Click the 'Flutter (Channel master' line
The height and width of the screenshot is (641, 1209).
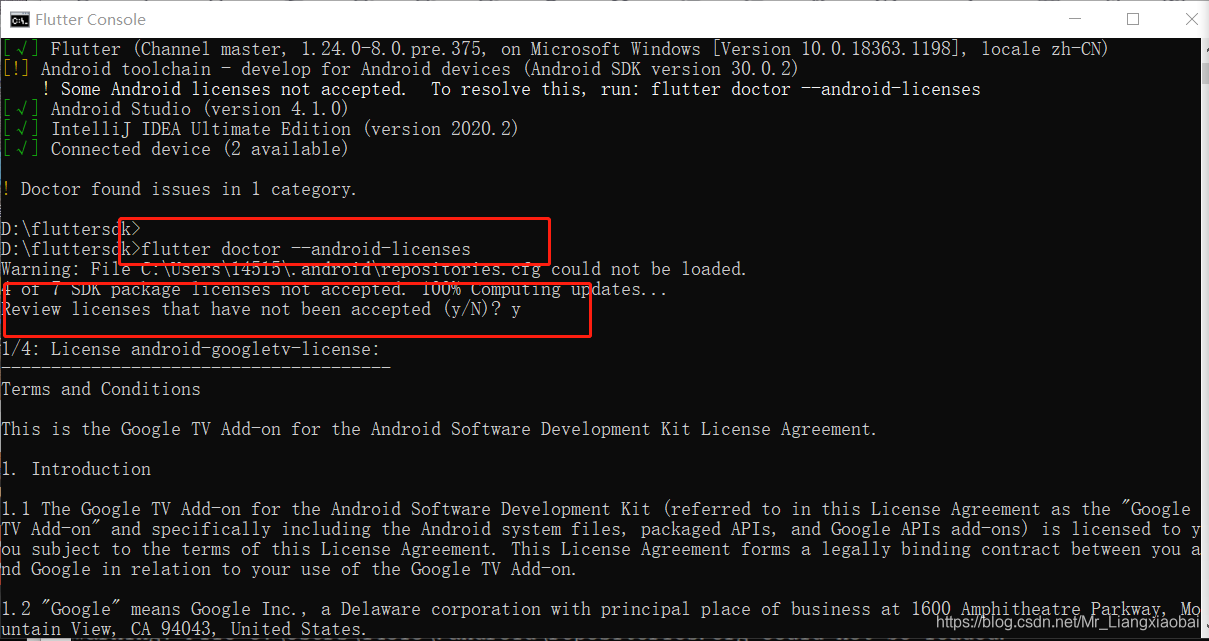click(x=555, y=49)
